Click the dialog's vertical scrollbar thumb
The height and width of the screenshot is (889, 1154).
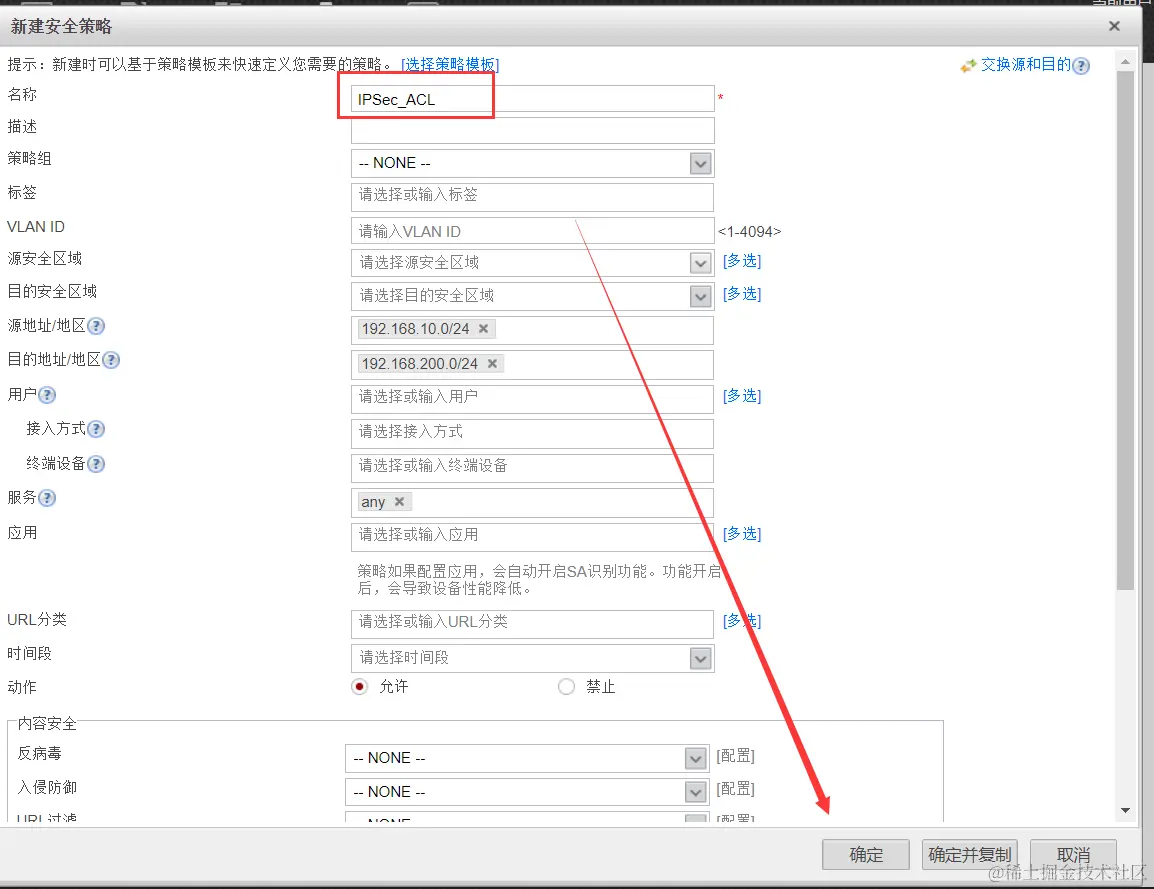[x=1125, y=331]
